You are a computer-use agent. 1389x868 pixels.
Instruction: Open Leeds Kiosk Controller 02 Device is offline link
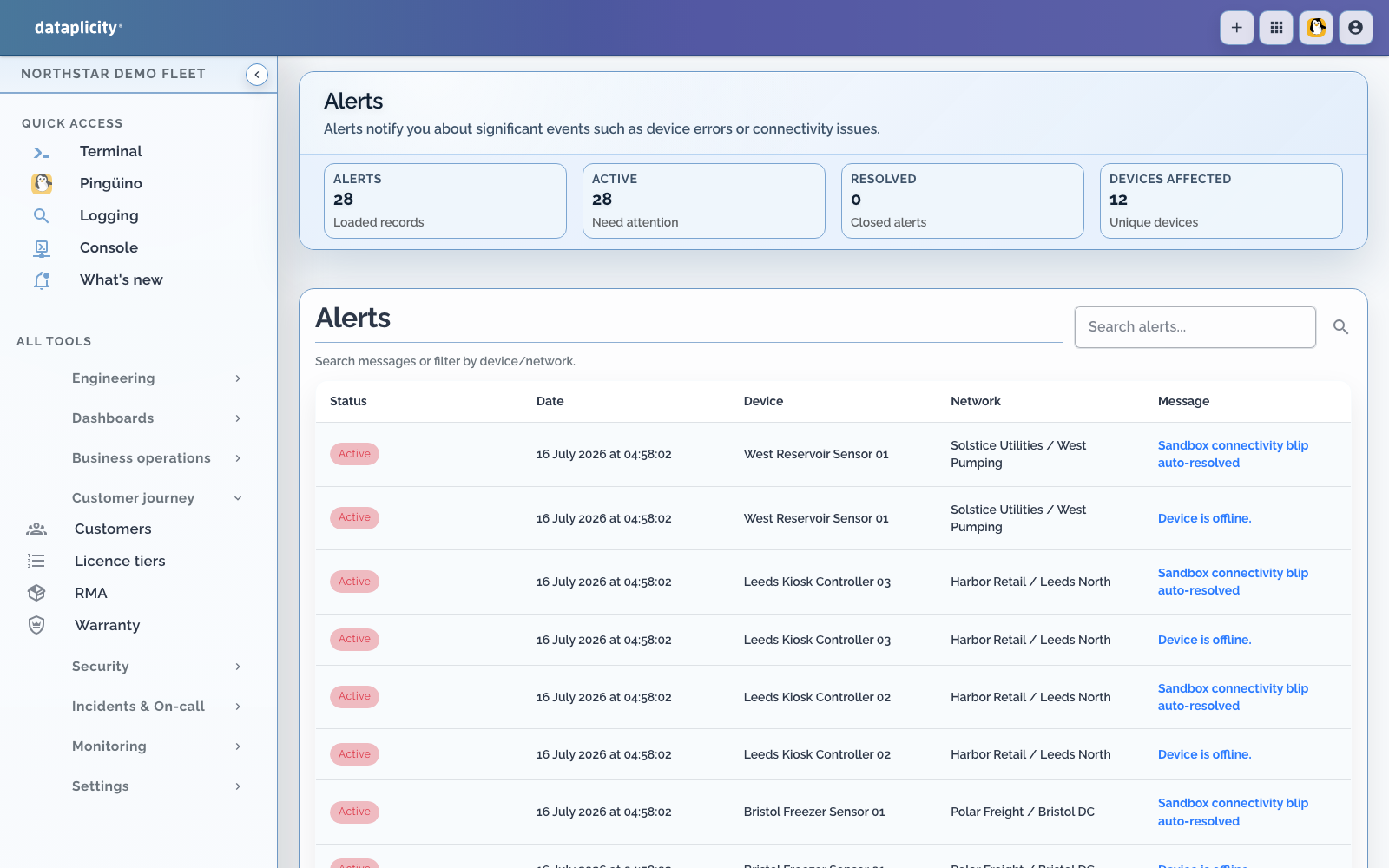coord(1204,754)
